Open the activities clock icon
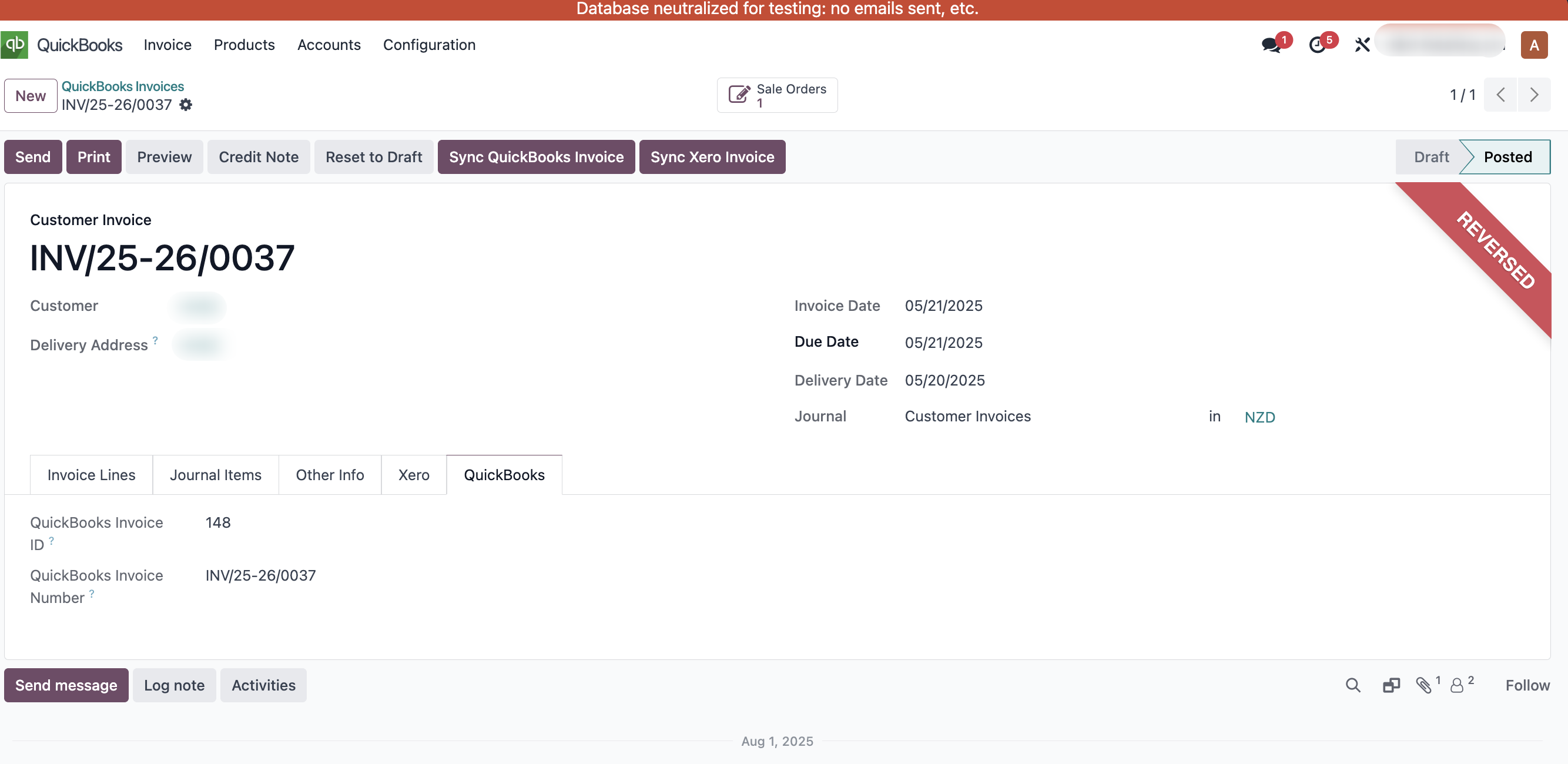1568x764 pixels. pos(1317,45)
